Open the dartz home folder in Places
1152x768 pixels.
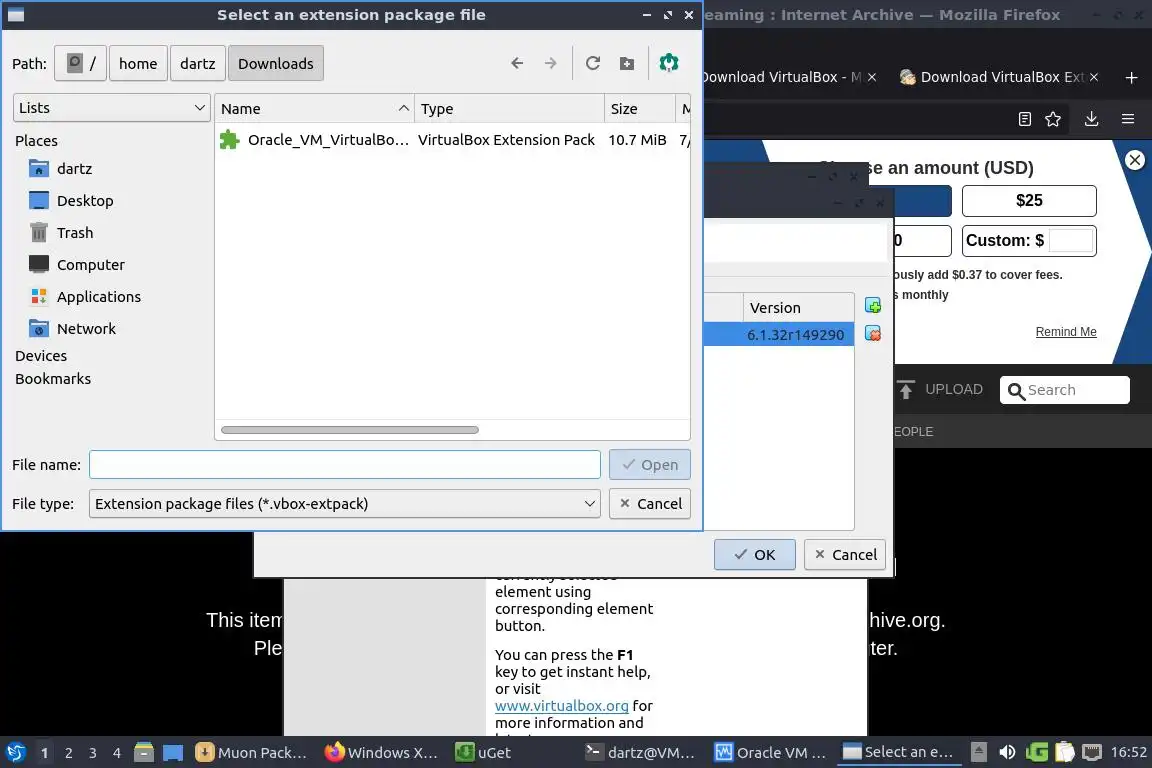coord(74,169)
